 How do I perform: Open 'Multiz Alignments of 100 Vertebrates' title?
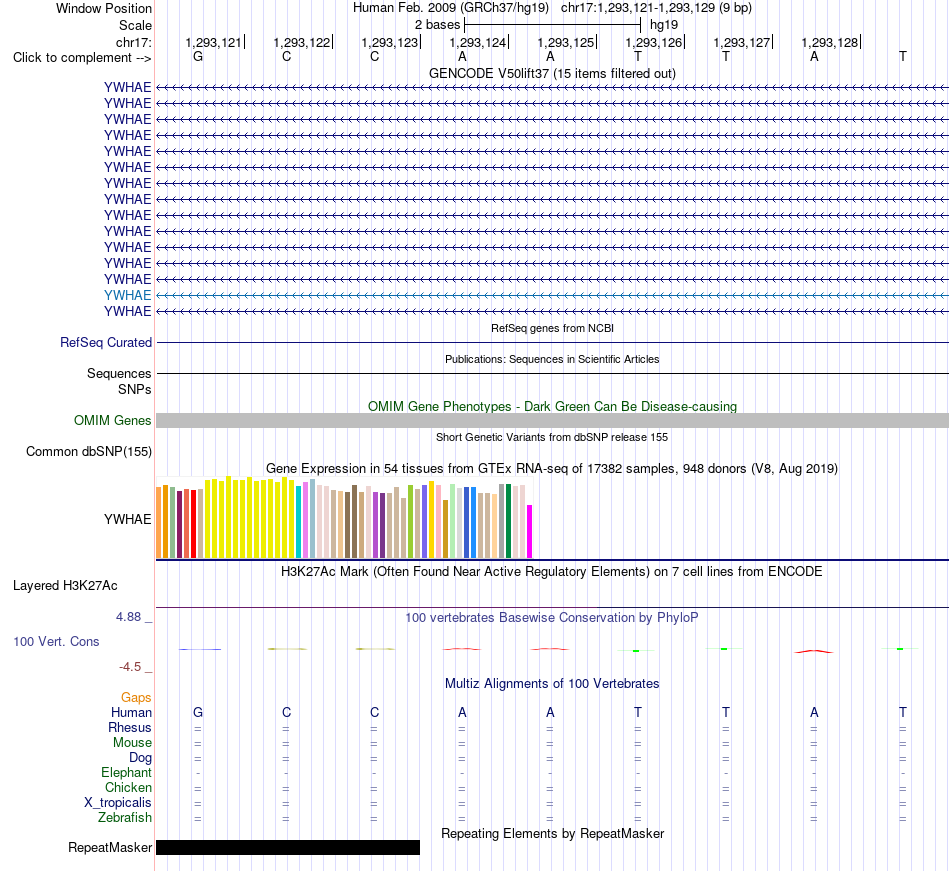click(552, 684)
